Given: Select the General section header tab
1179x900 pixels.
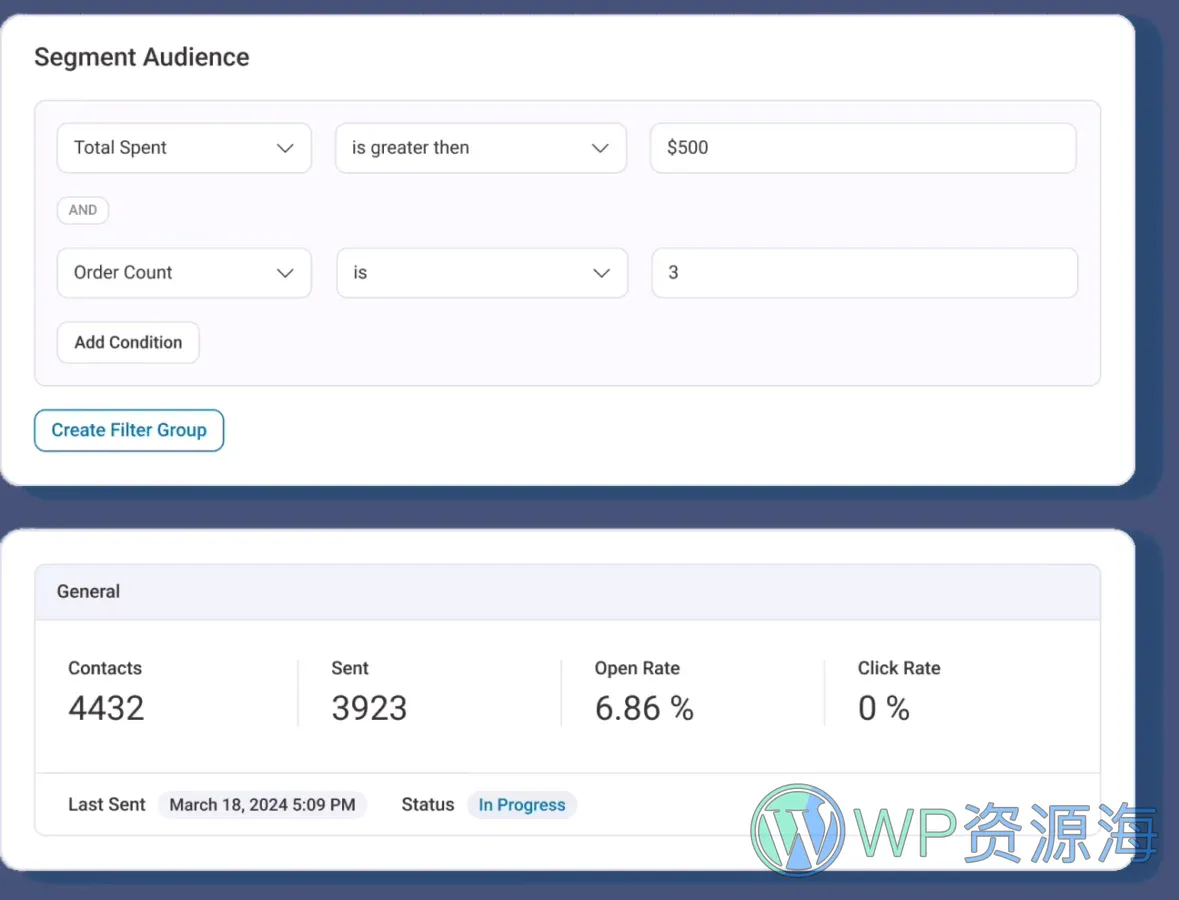Looking at the screenshot, I should 88,591.
